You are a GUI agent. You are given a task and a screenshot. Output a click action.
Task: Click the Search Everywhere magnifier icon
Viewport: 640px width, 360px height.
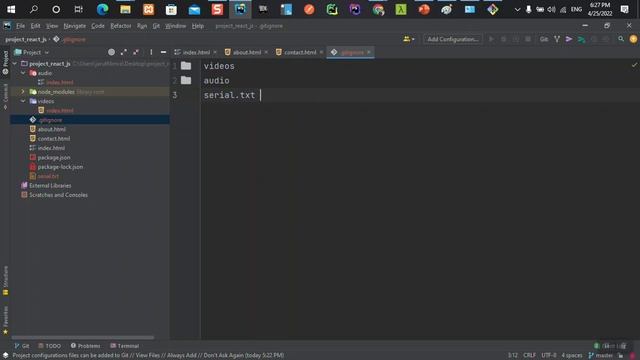(x=621, y=39)
